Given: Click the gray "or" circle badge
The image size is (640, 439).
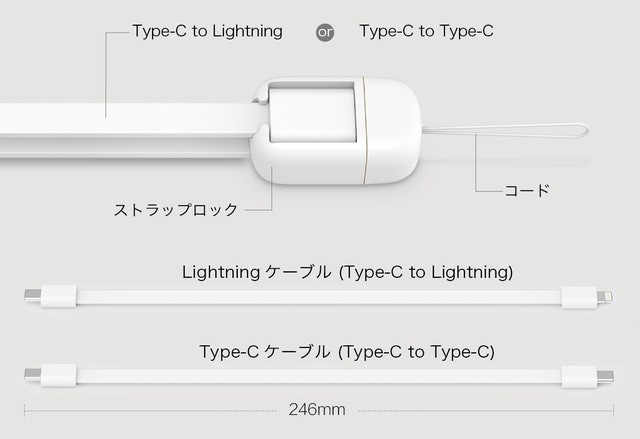Looking at the screenshot, I should click(x=325, y=32).
